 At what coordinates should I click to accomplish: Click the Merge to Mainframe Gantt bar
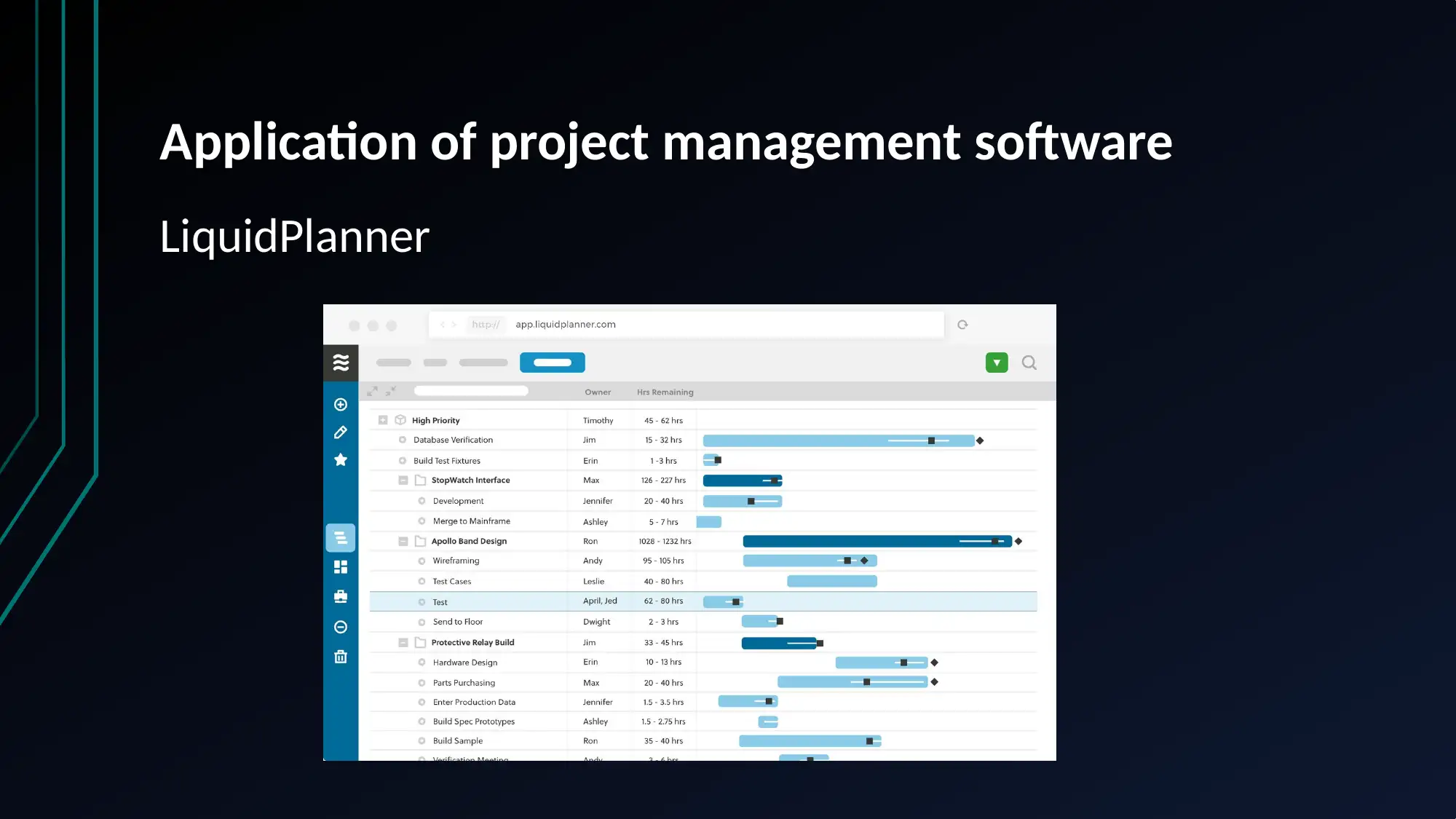point(709,521)
